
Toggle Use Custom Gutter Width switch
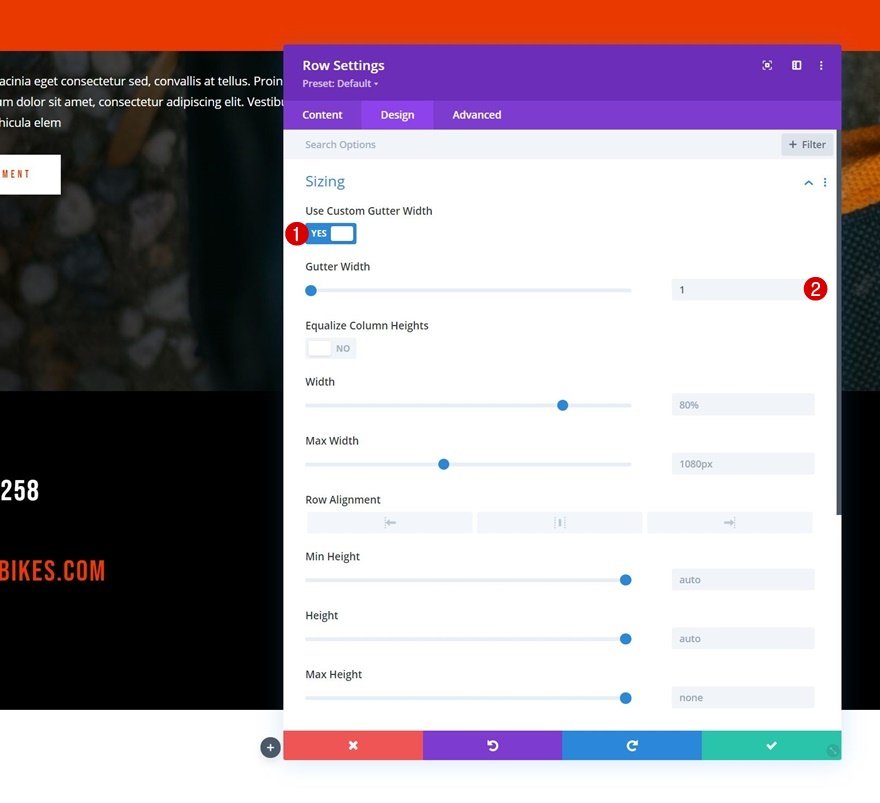coord(331,233)
